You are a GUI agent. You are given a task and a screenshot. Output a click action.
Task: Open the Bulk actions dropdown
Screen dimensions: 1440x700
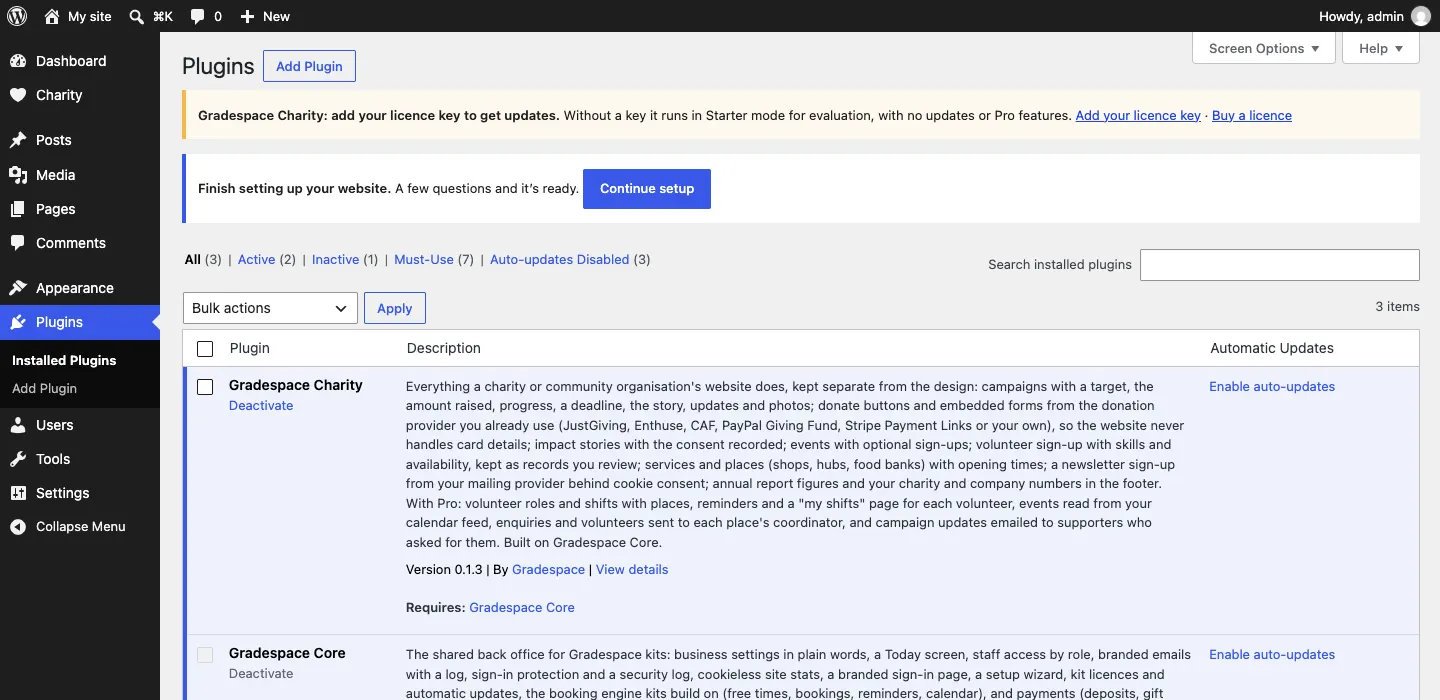(x=270, y=308)
